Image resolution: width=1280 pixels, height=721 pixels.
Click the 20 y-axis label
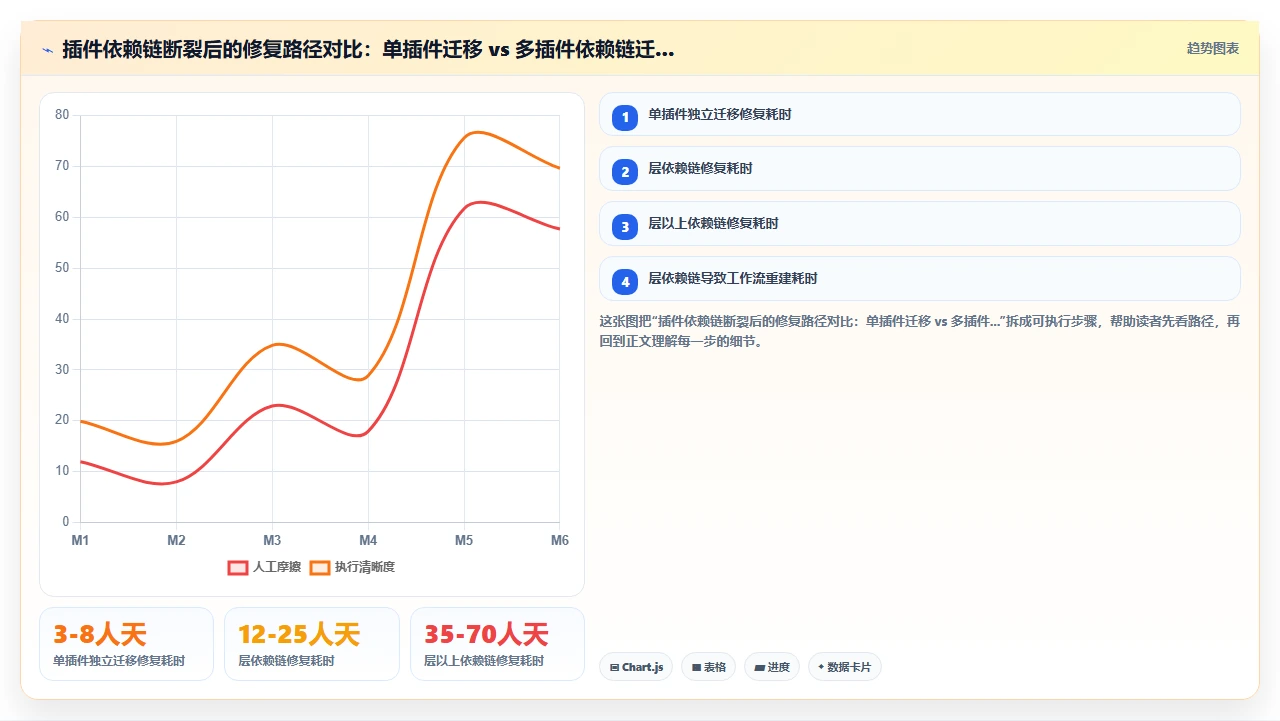[62, 420]
